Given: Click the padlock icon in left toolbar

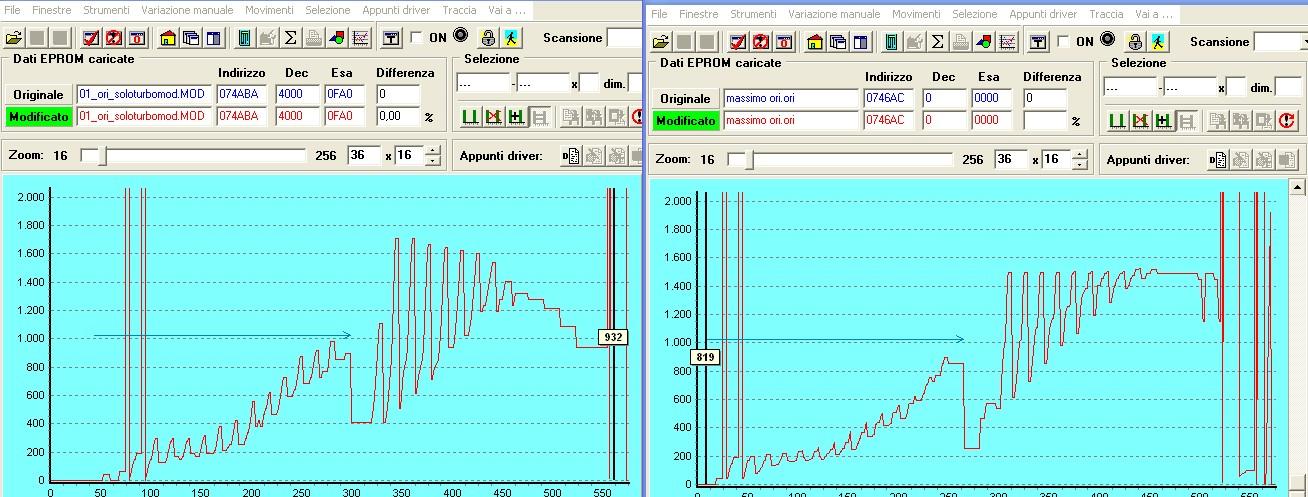Looking at the screenshot, I should coord(488,38).
